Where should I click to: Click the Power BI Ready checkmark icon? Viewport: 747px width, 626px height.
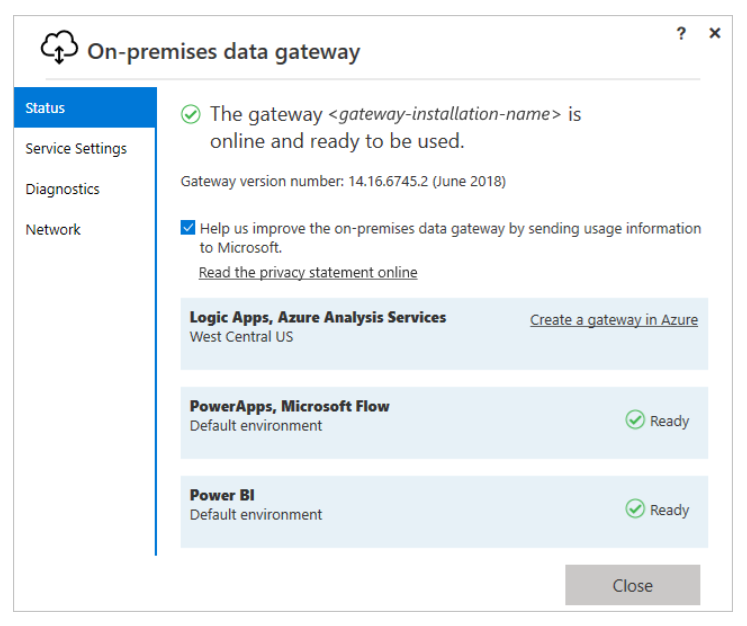tap(634, 510)
